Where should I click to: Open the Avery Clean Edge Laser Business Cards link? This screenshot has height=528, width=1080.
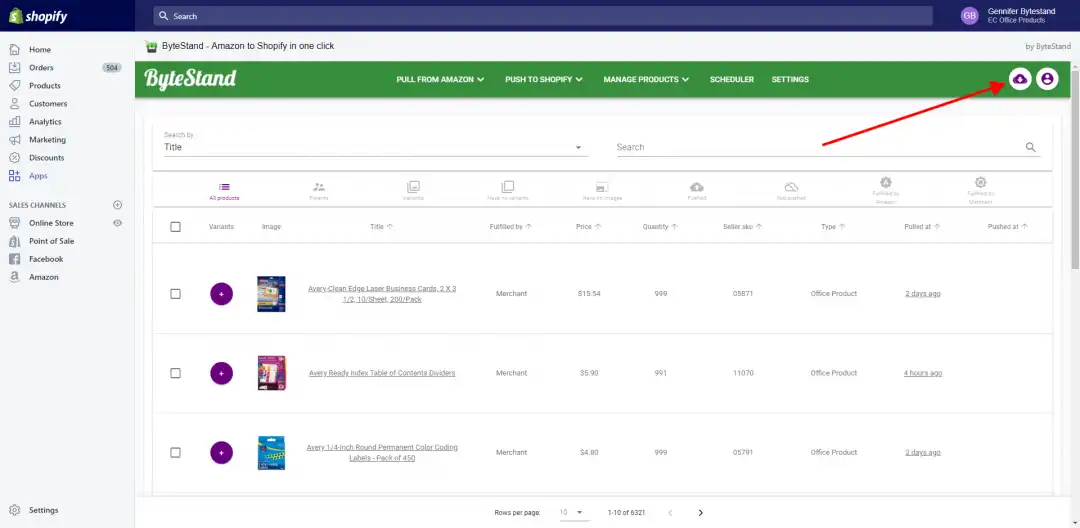click(x=382, y=294)
